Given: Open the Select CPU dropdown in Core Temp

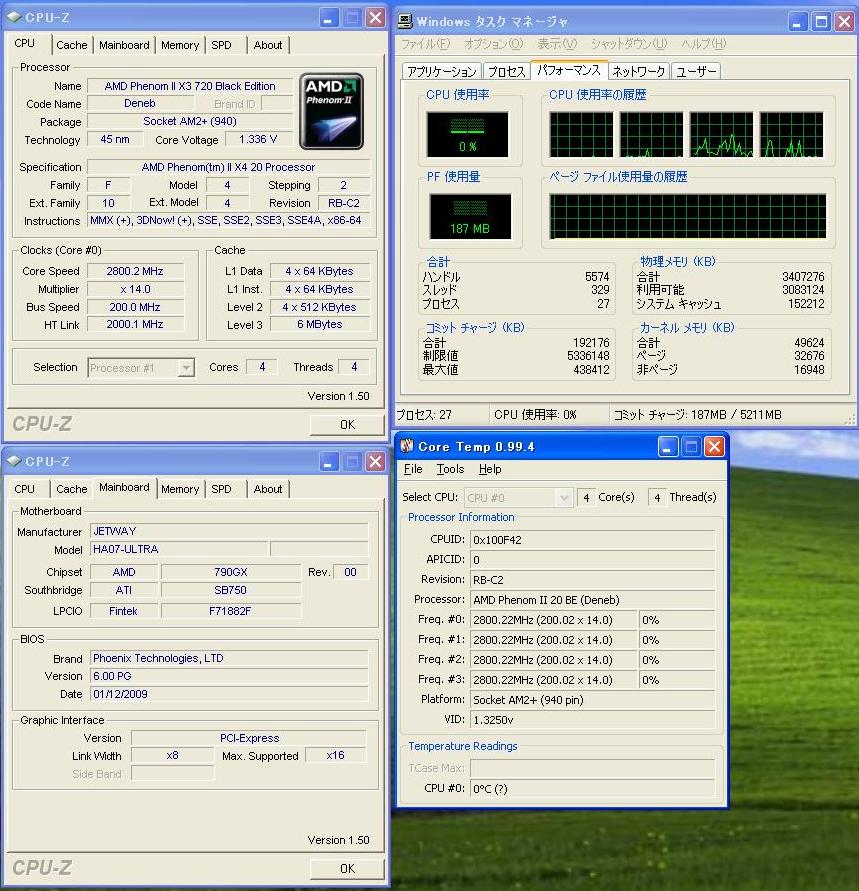Looking at the screenshot, I should click(x=564, y=498).
